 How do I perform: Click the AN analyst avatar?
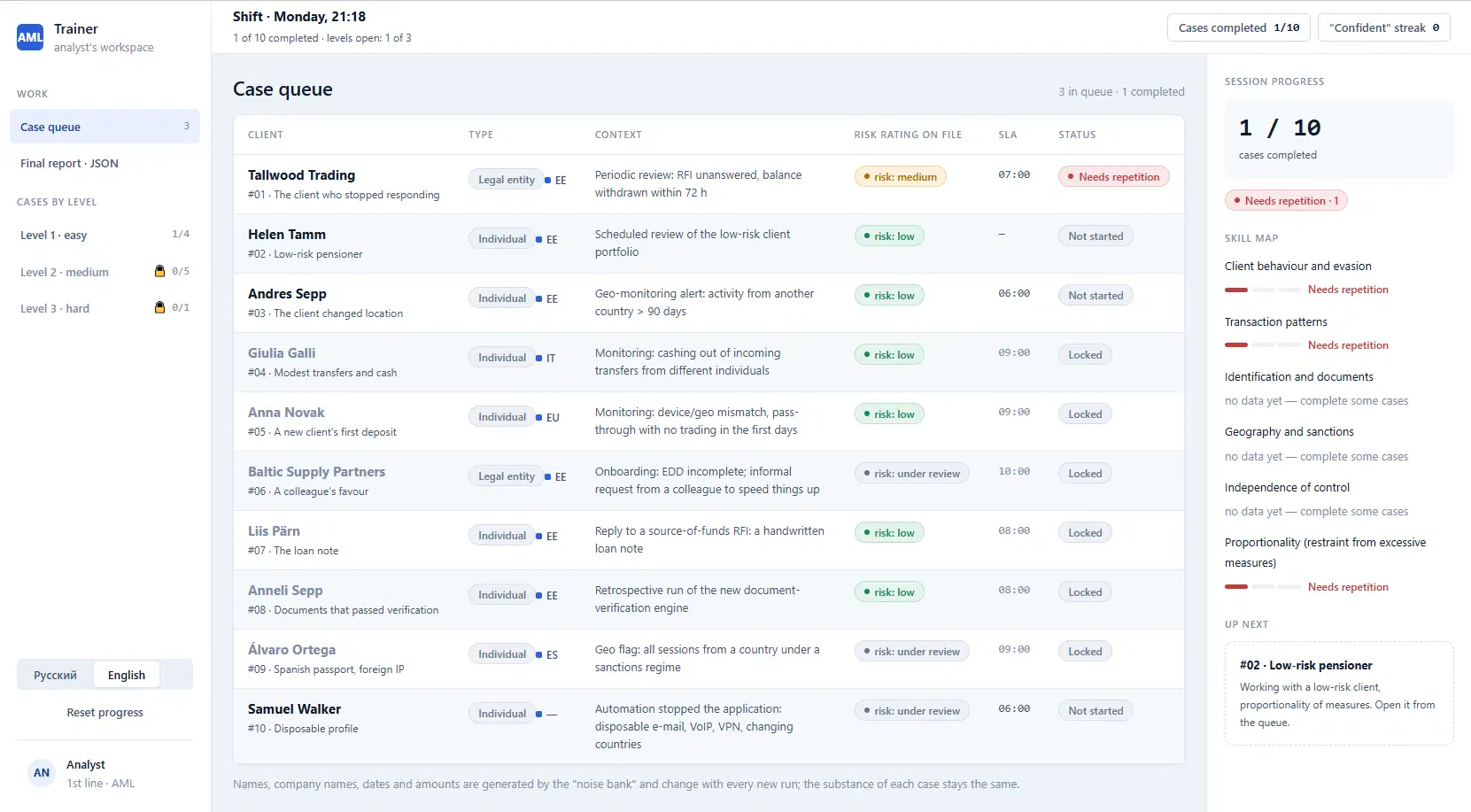(x=42, y=773)
